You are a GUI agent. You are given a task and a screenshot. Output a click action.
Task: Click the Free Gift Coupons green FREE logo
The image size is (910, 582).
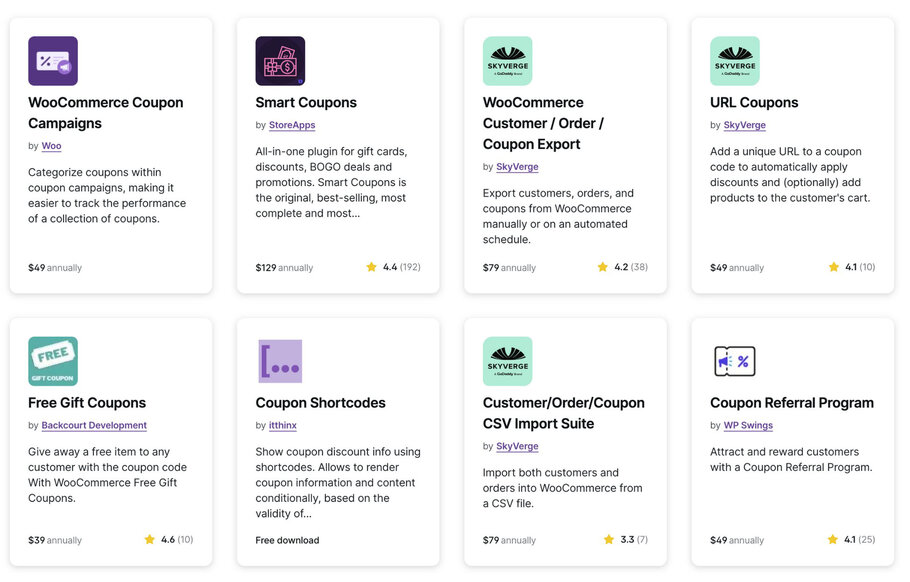tap(52, 361)
